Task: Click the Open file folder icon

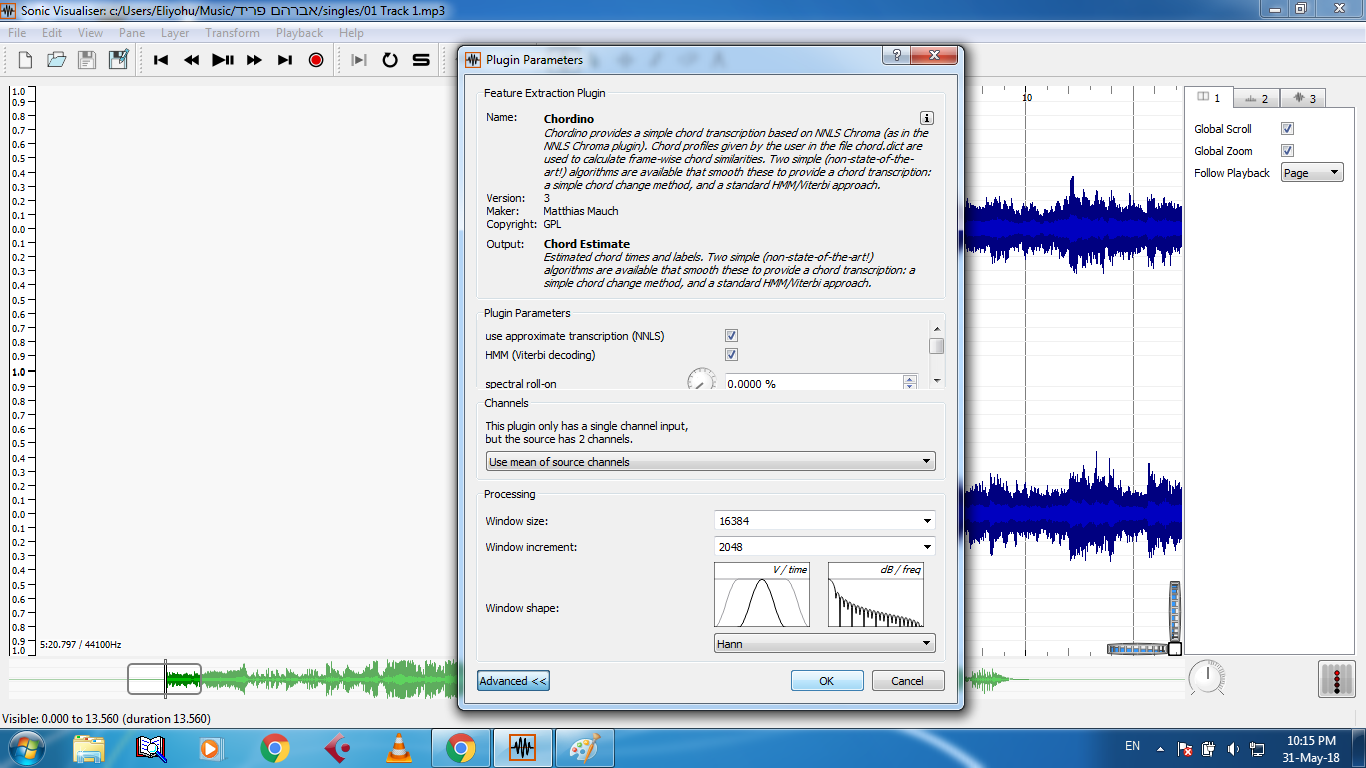Action: (56, 60)
